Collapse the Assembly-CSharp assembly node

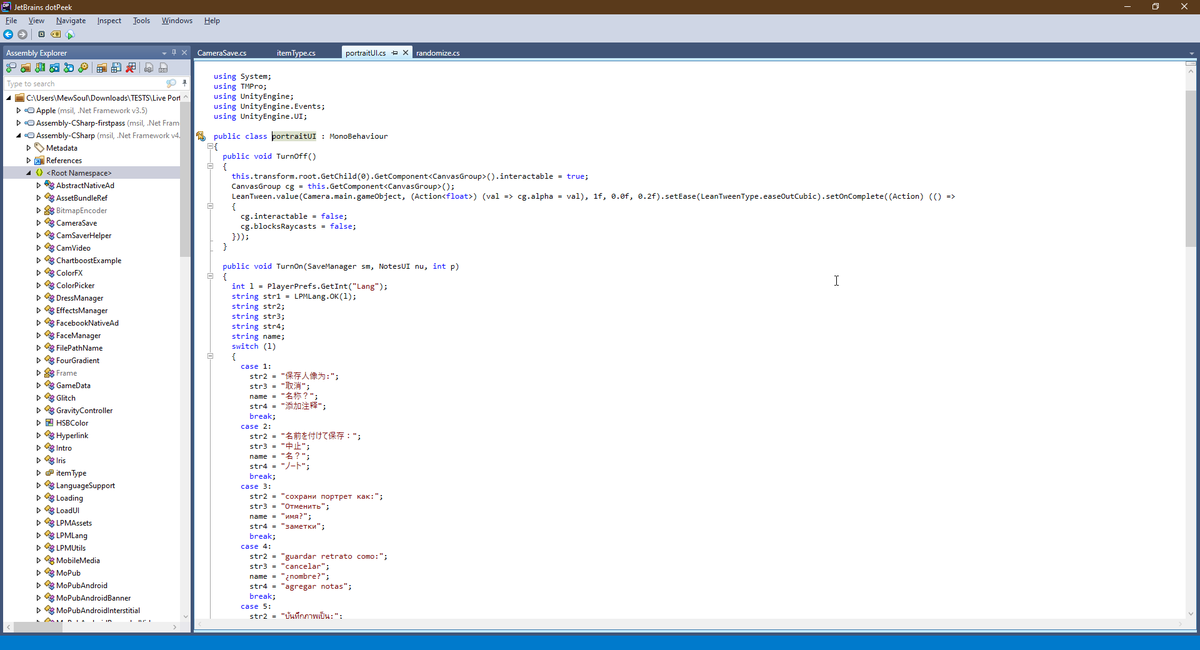coord(18,135)
